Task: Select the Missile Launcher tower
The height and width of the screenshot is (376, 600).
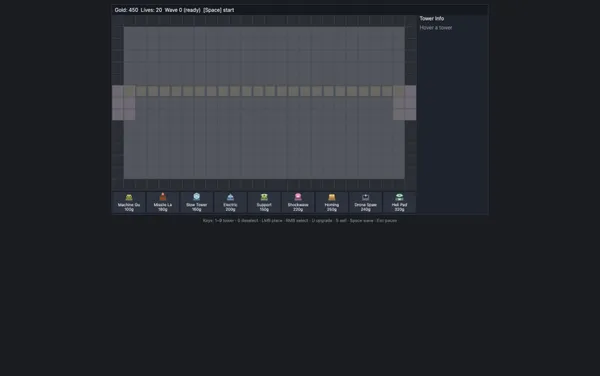Action: pos(163,202)
